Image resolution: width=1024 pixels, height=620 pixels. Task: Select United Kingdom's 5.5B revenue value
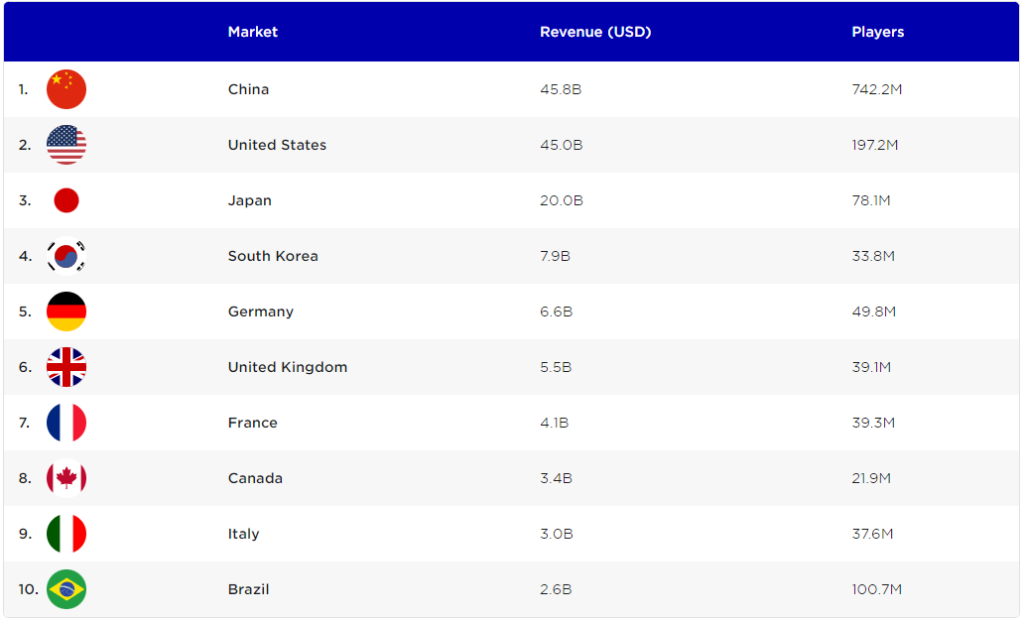[556, 367]
